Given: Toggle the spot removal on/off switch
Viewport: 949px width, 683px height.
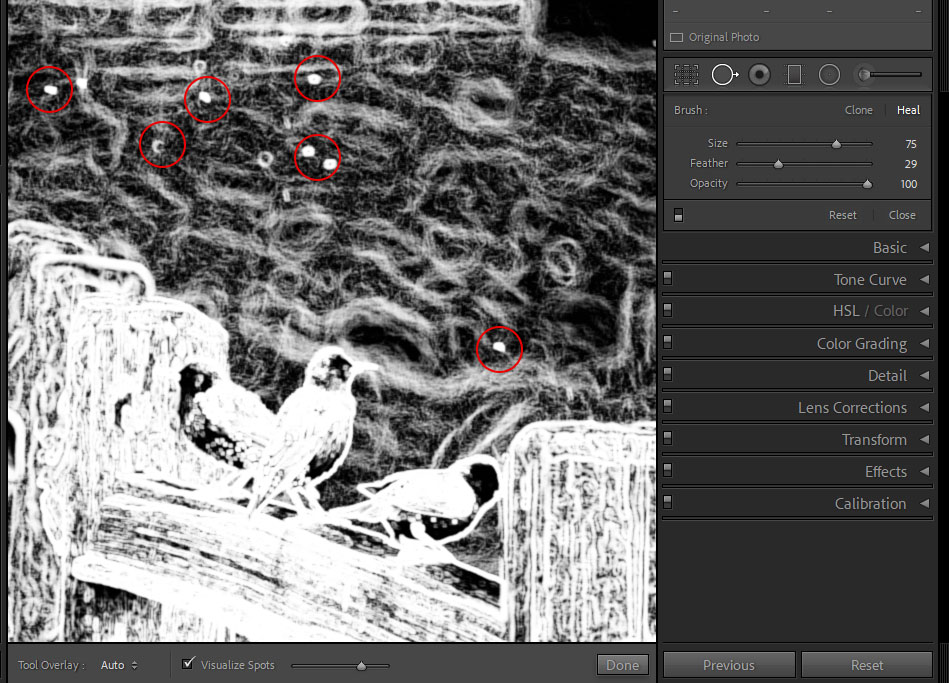Looking at the screenshot, I should click(678, 215).
